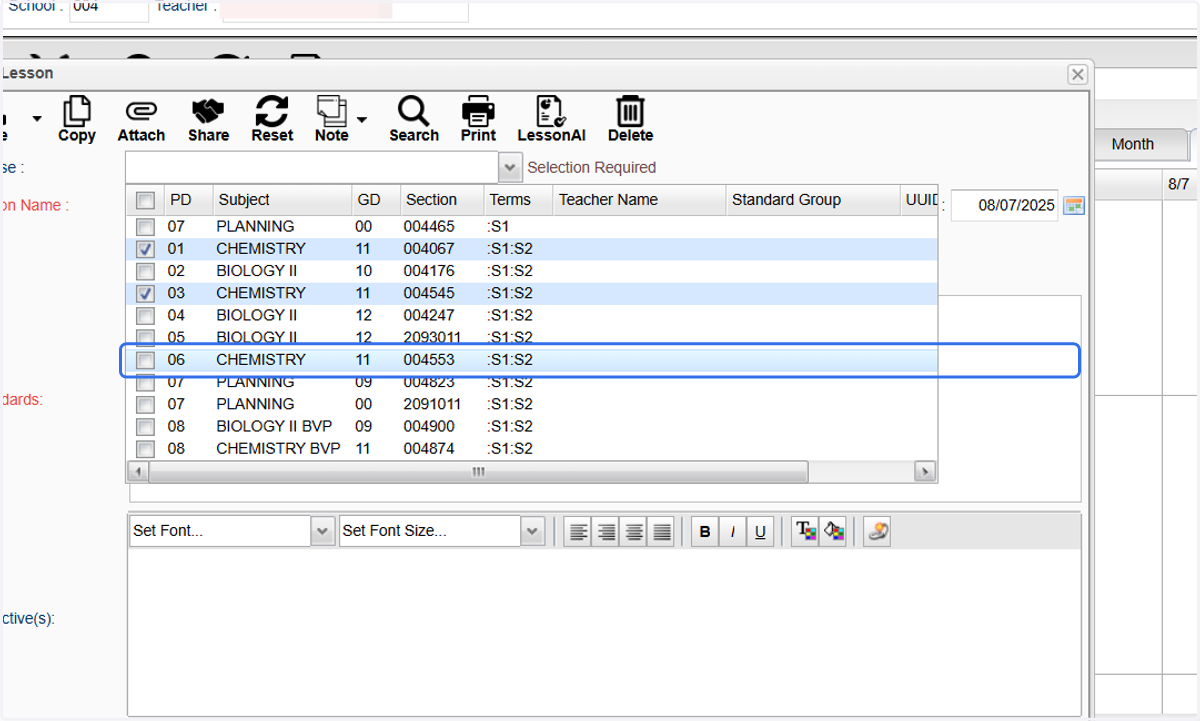Click the BIOLOGY II BVP subject text
The image size is (1200, 721).
[274, 426]
